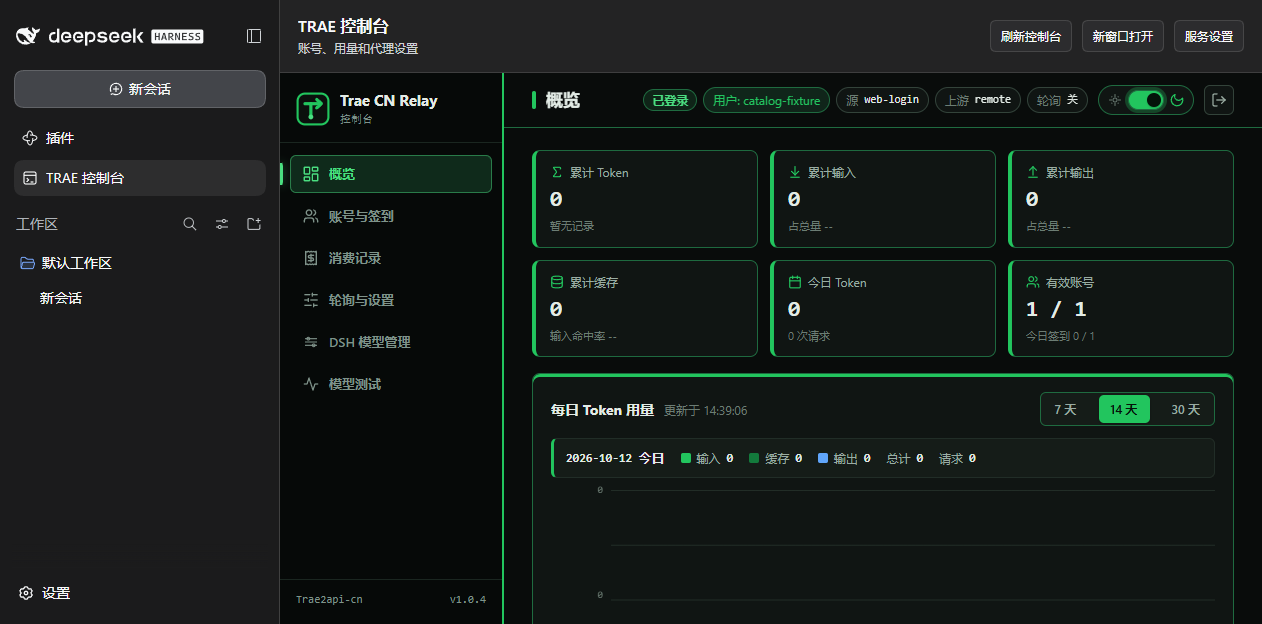The width and height of the screenshot is (1262, 624).
Task: Select the 14 天 range
Action: pos(1124,410)
